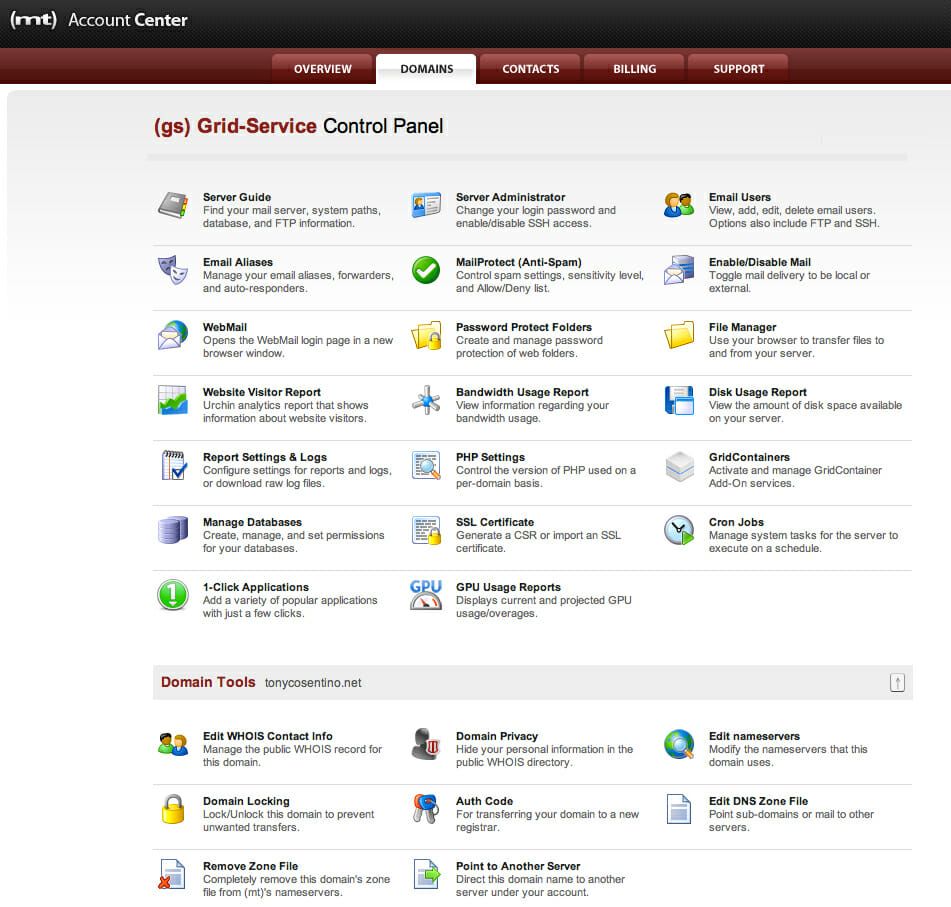
Task: Open Password Protect Folders link
Action: (x=523, y=327)
